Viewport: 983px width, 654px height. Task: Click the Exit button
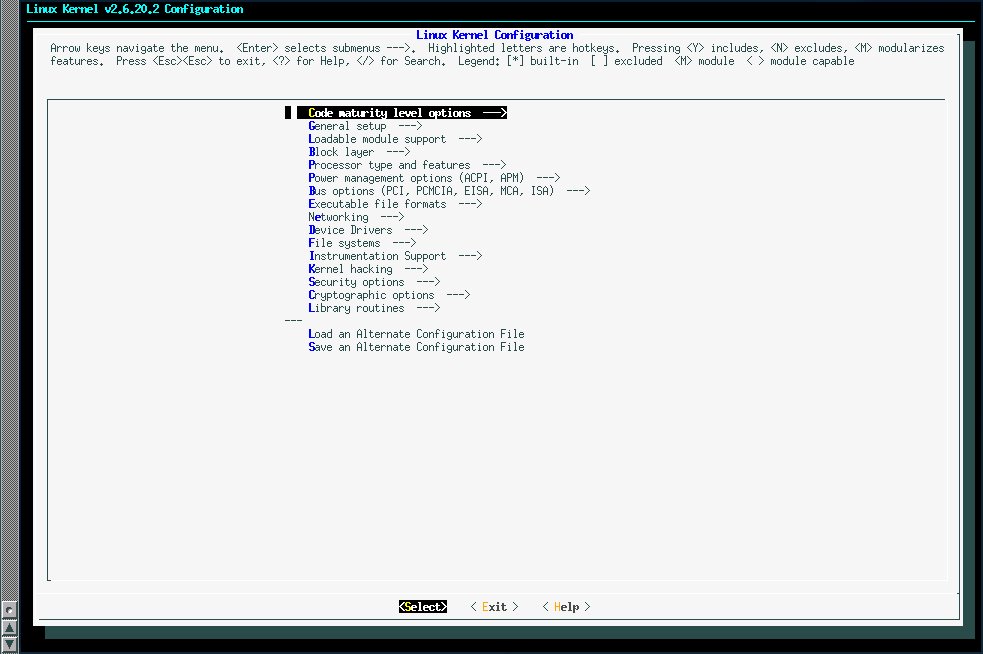point(495,607)
